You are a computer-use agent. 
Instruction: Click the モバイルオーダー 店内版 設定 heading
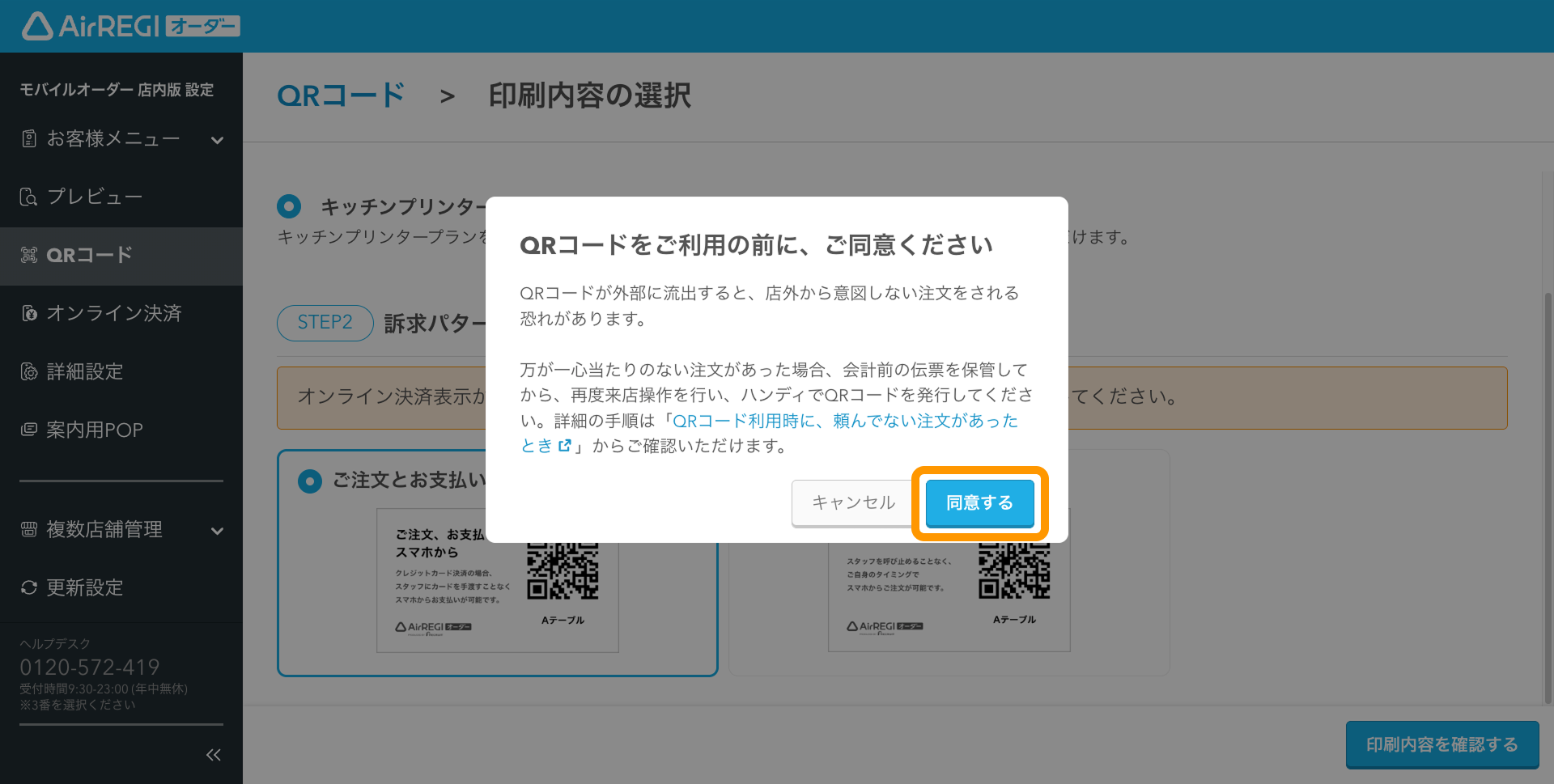pyautogui.click(x=117, y=90)
